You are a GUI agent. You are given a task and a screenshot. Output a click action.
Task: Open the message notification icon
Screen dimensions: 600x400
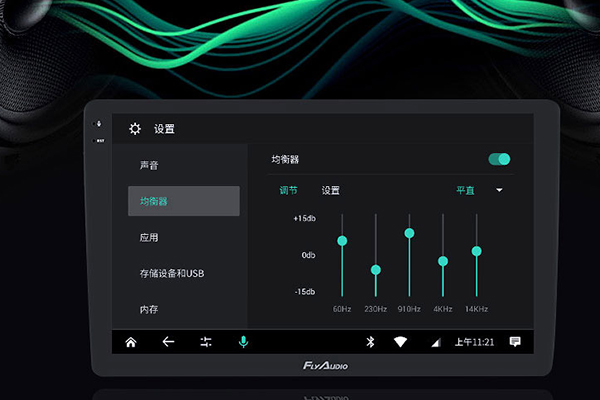coord(515,341)
